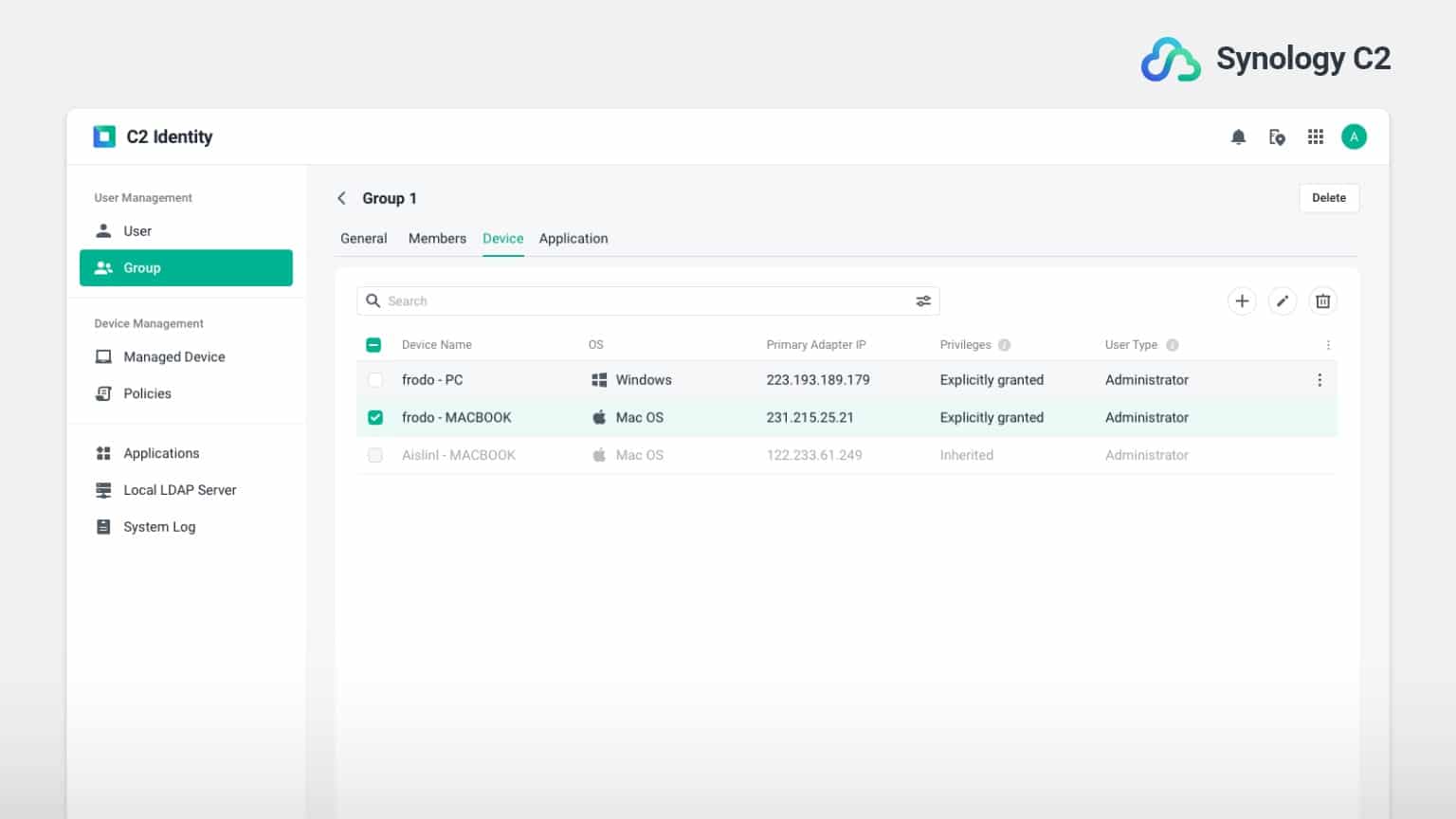Go back using the Group 1 arrow
Screen dimensions: 1456x819
pos(342,198)
